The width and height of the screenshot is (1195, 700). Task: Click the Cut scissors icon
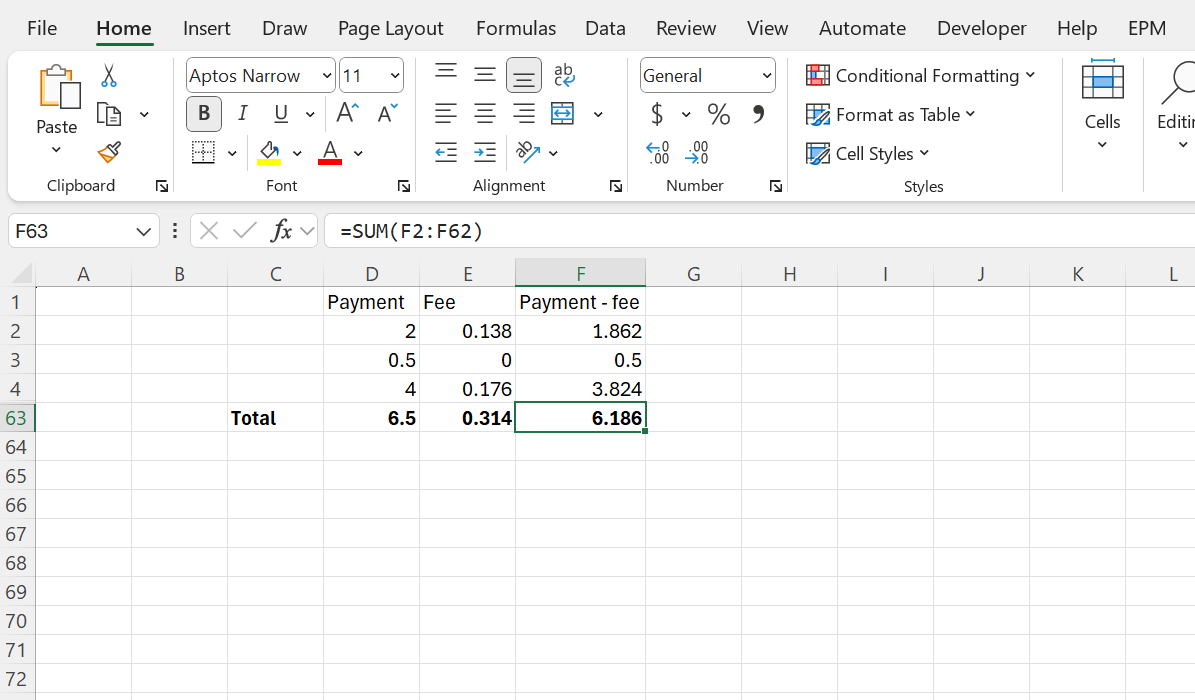pyautogui.click(x=108, y=76)
